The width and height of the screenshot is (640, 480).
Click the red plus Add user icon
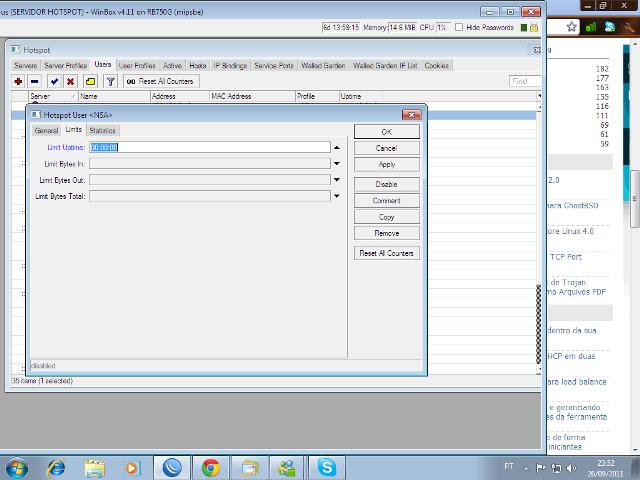point(18,81)
